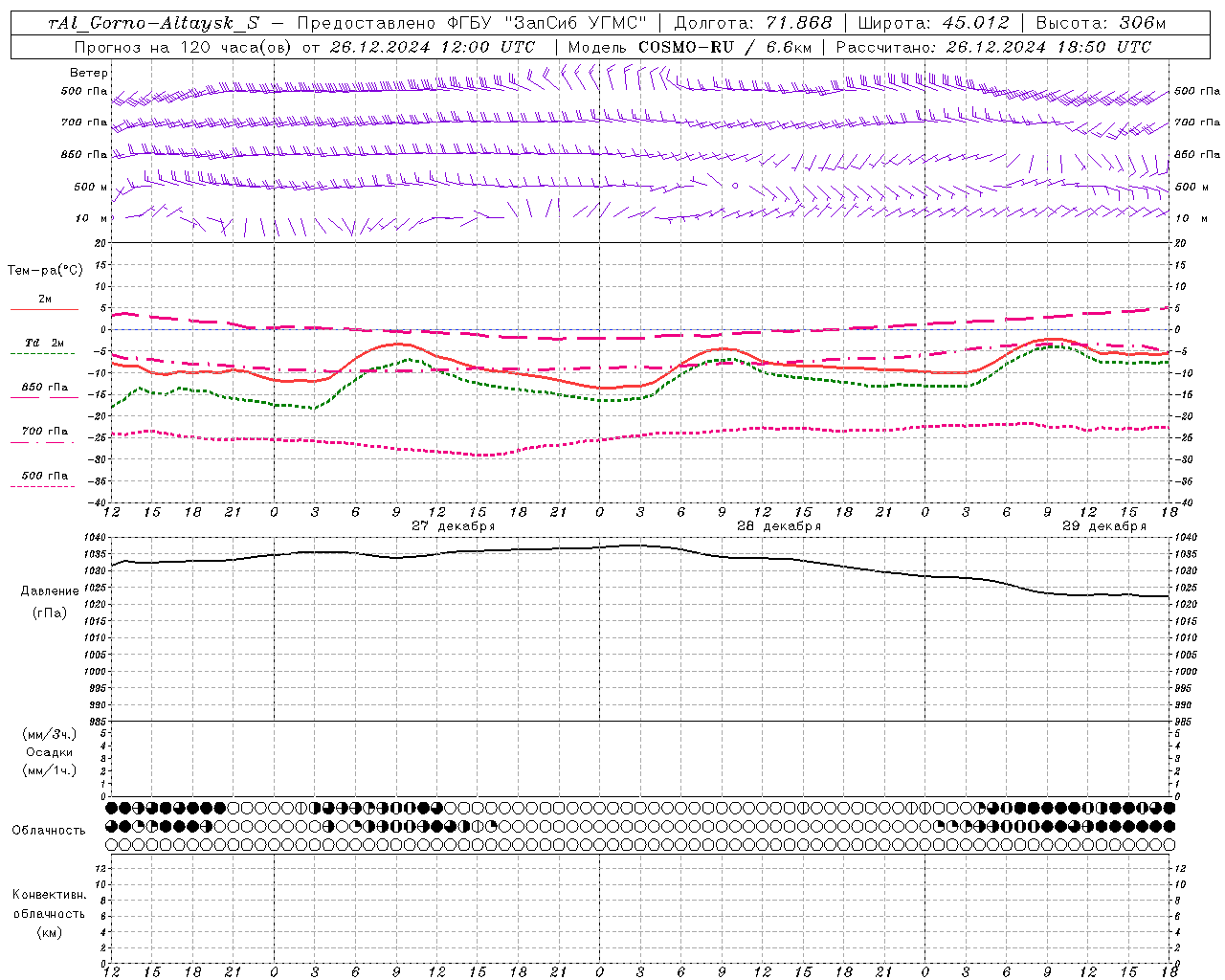Click the '500 гПа' temperature legend entry
Screen dimensions: 1225x980
click(x=45, y=476)
